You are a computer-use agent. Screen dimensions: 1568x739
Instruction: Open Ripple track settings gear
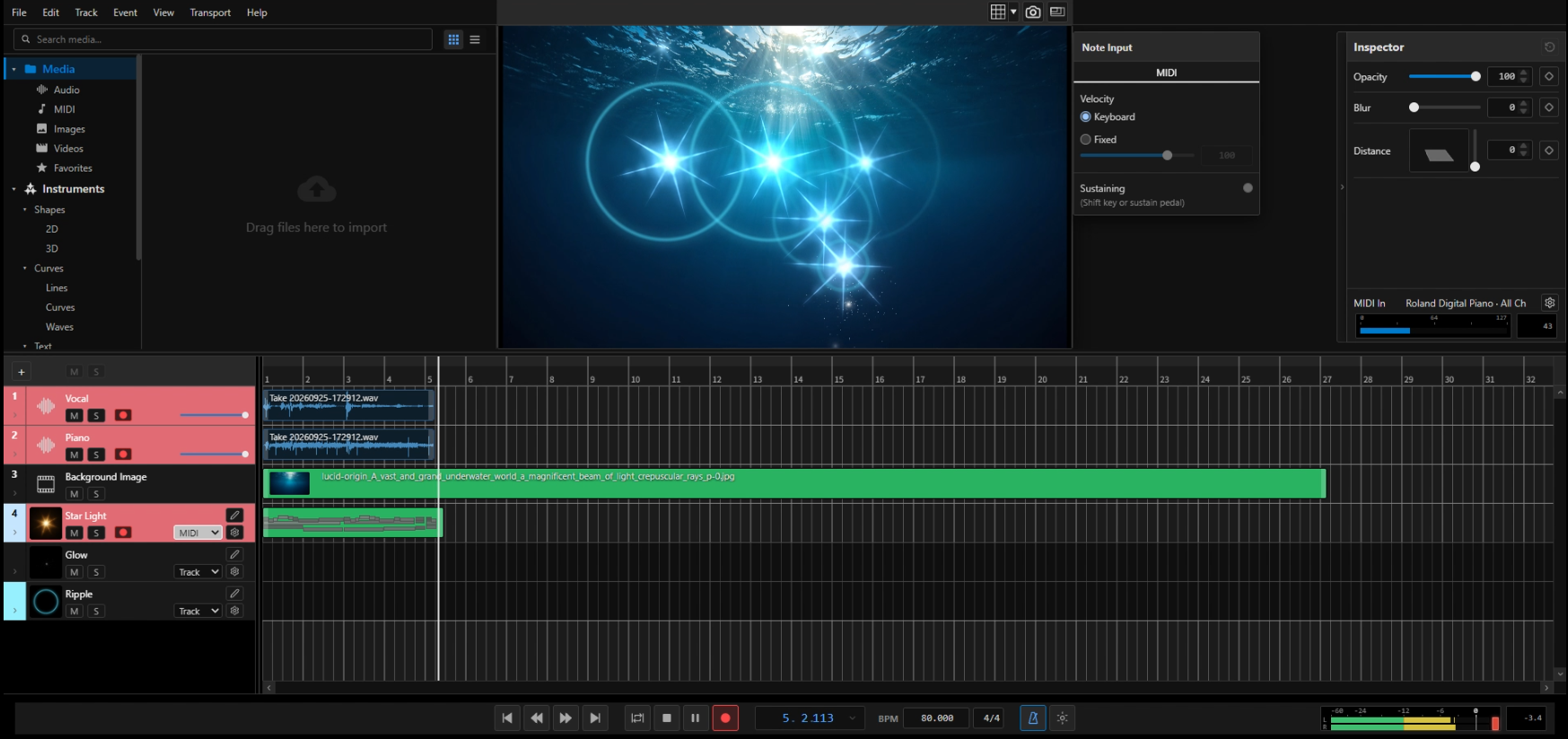point(234,611)
